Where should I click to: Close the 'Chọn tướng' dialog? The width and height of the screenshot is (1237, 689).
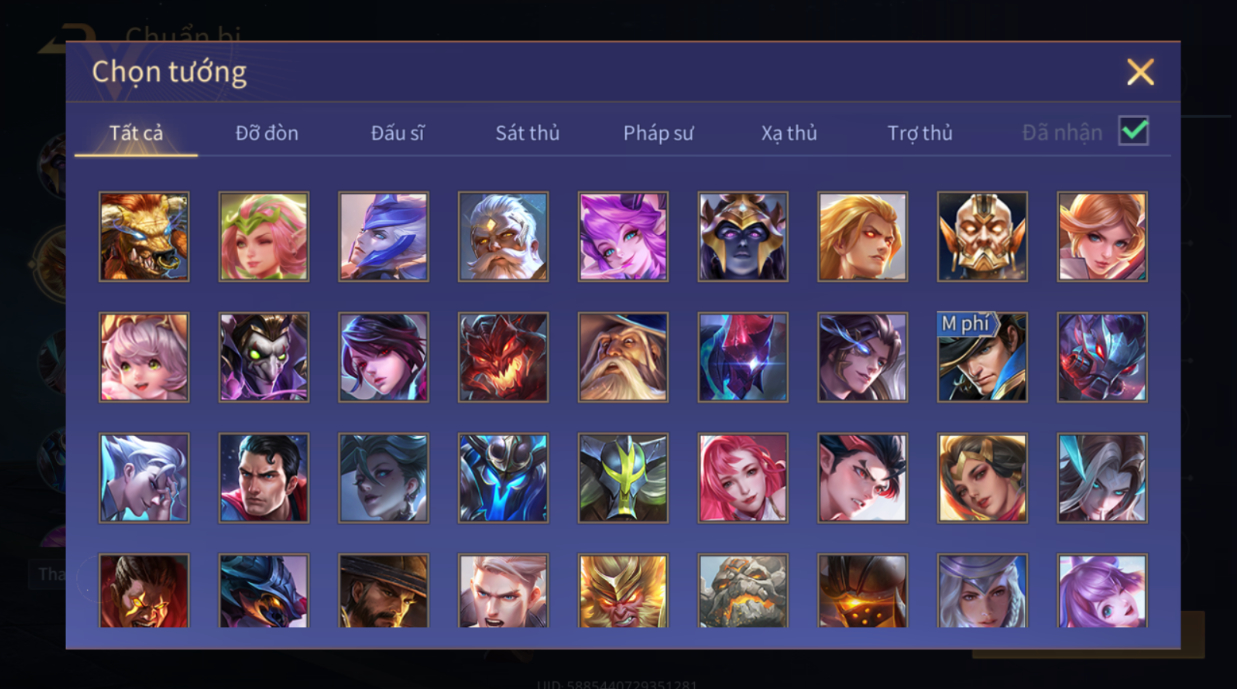click(x=1140, y=72)
